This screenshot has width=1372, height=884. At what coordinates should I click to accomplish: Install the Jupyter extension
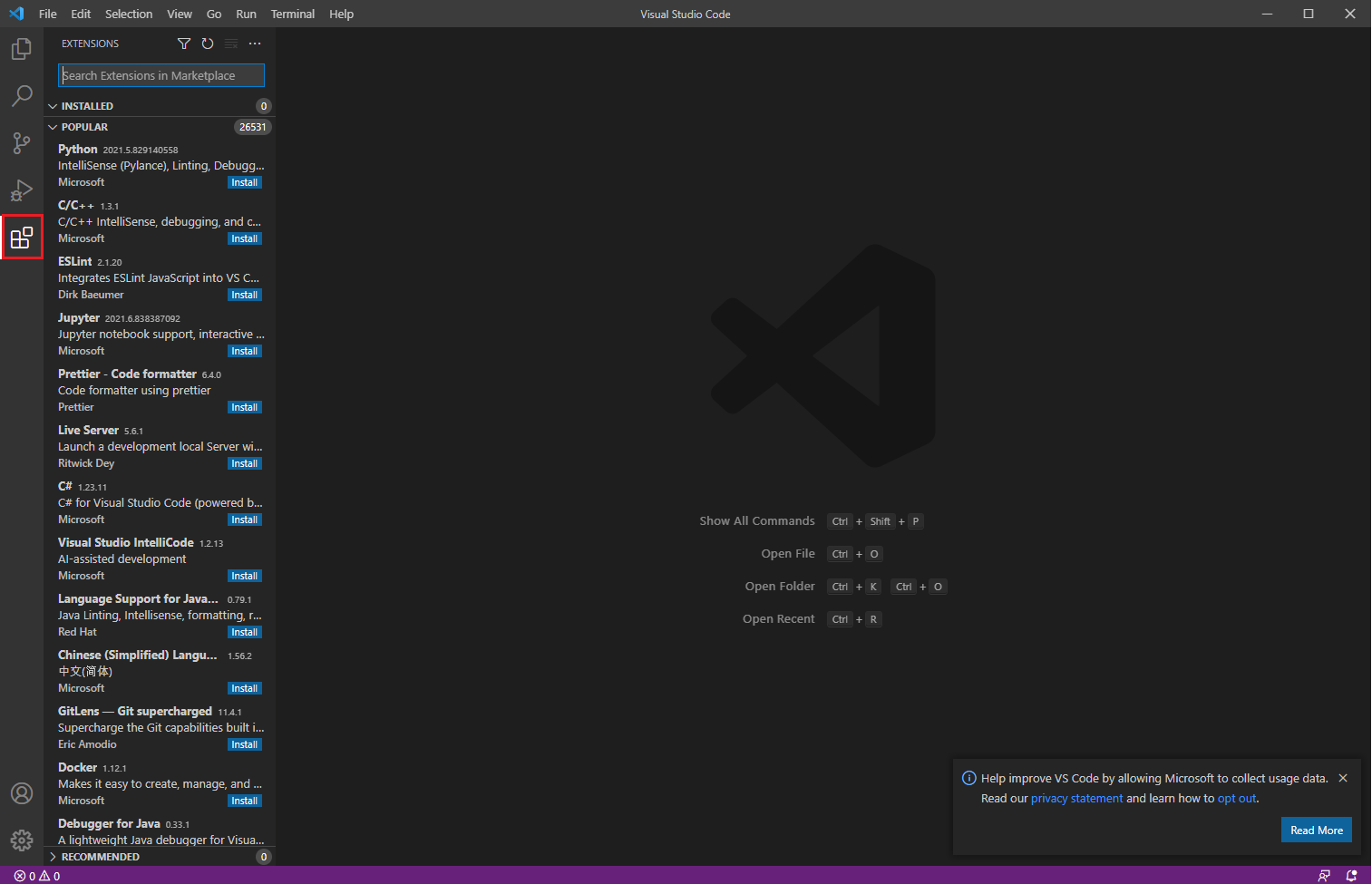(245, 351)
